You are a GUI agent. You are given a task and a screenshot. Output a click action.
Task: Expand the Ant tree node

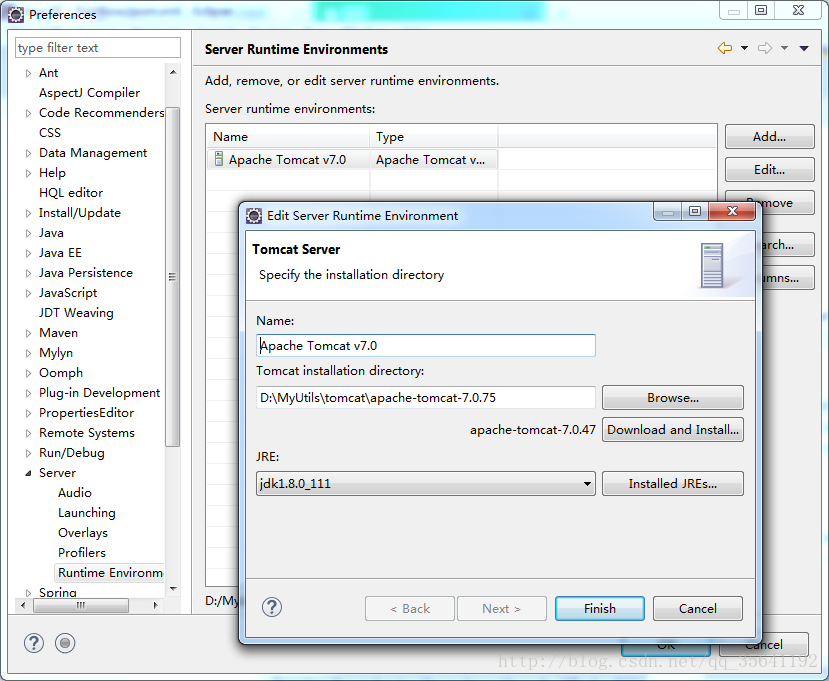(29, 73)
